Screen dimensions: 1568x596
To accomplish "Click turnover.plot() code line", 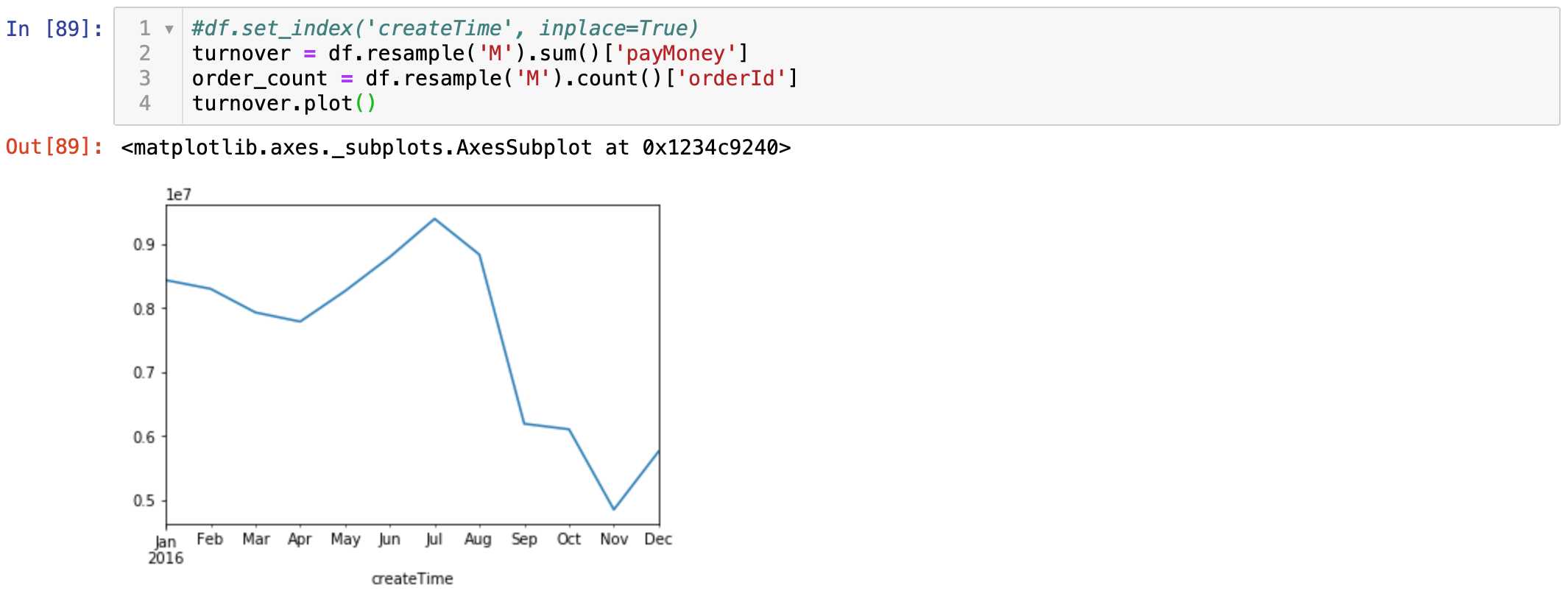I will pos(284,103).
